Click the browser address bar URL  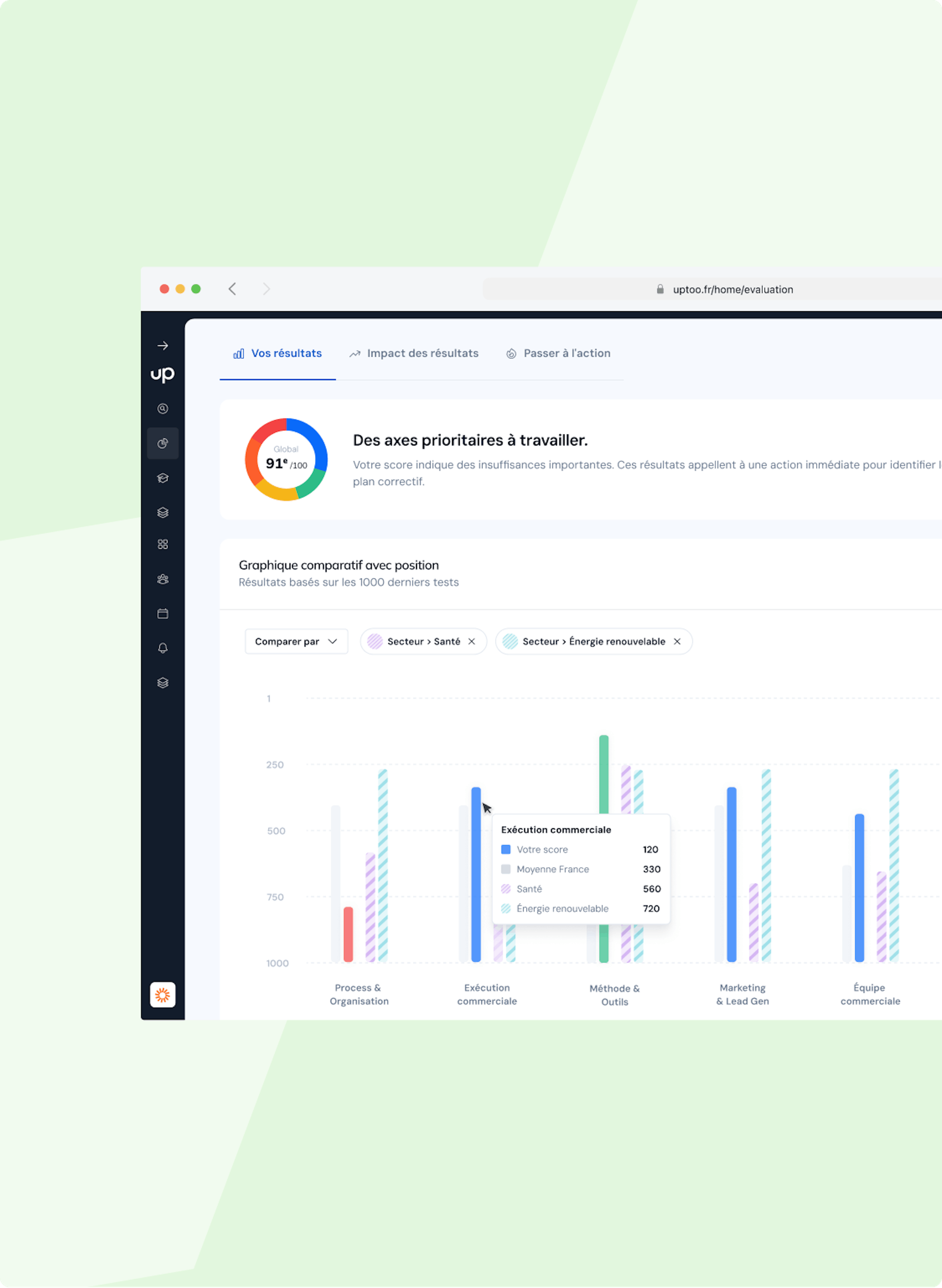732,290
